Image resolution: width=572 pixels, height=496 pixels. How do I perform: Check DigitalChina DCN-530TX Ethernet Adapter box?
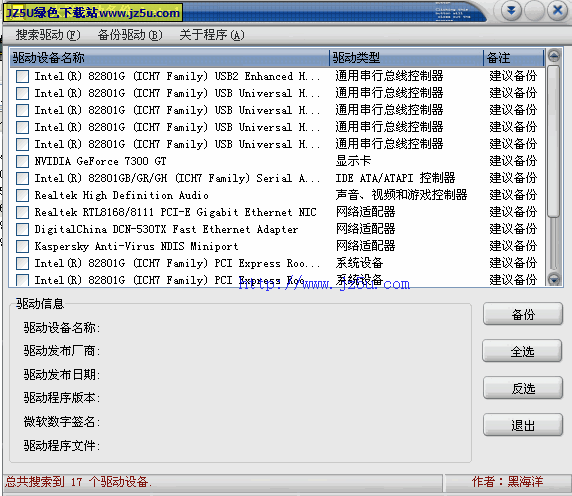(x=23, y=229)
